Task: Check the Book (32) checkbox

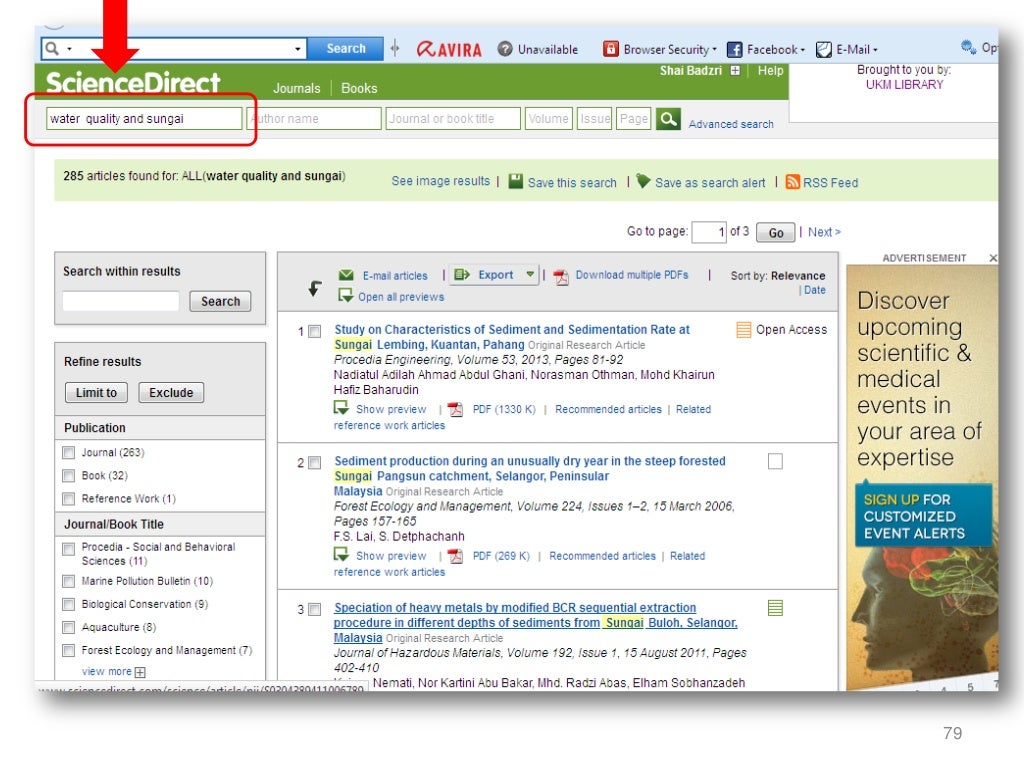Action: click(69, 475)
